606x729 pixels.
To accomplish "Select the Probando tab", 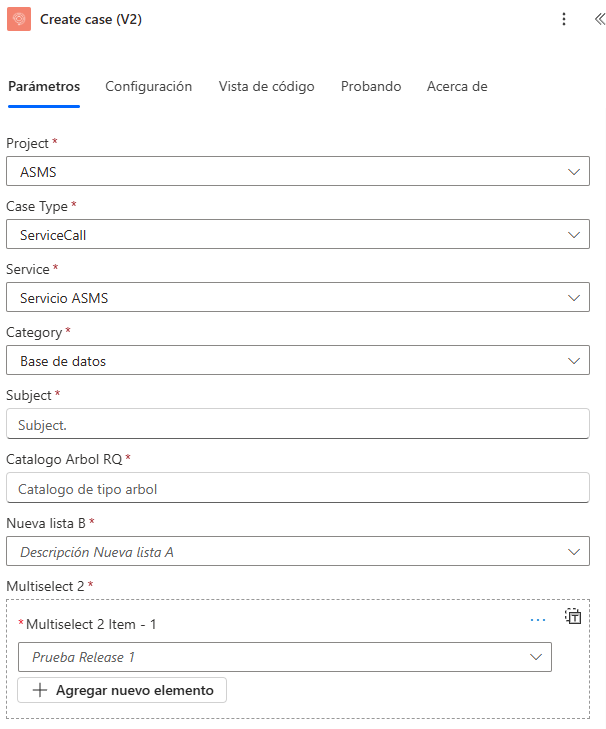I will tap(371, 87).
